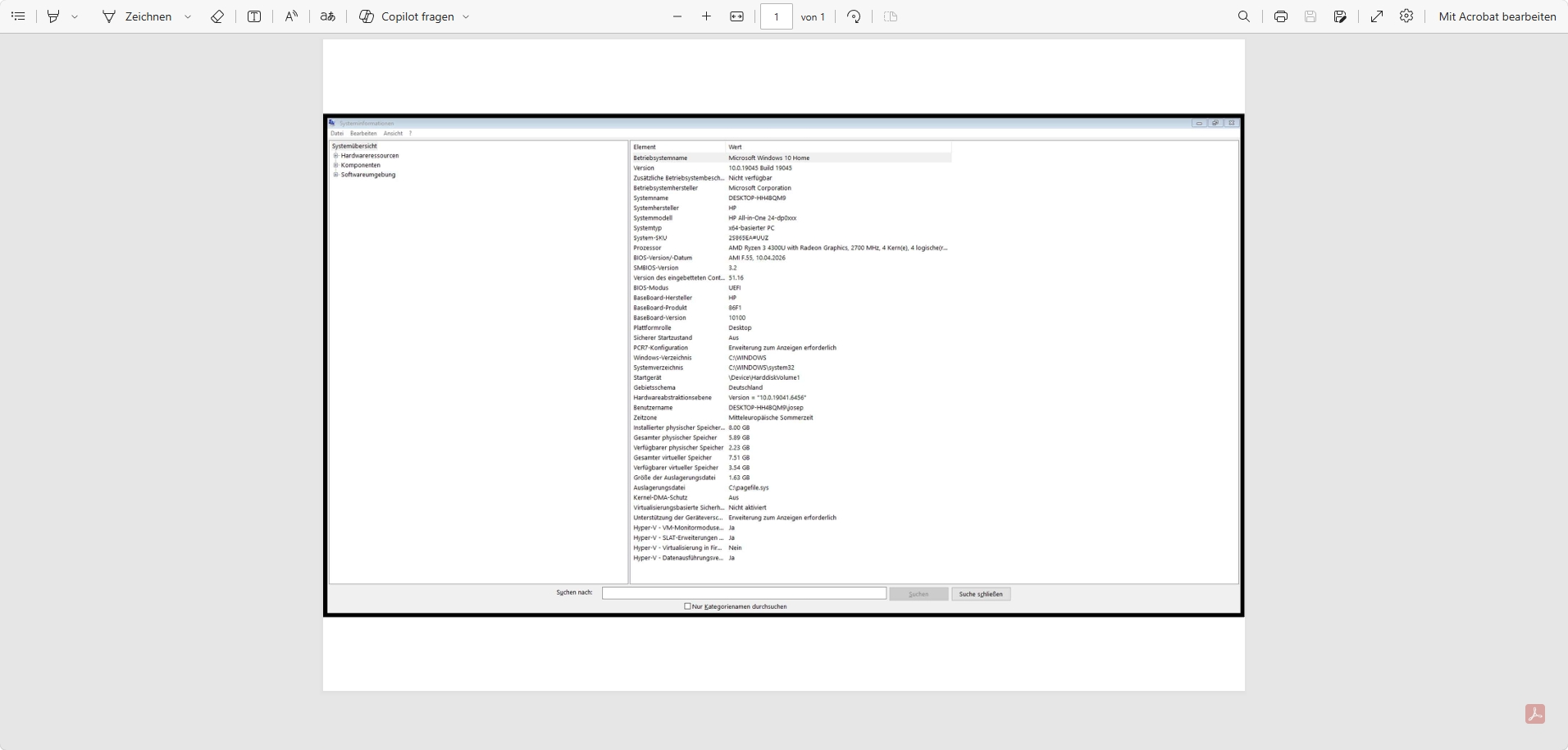Click the save as icon
This screenshot has height=750, width=1568.
coord(1340,16)
